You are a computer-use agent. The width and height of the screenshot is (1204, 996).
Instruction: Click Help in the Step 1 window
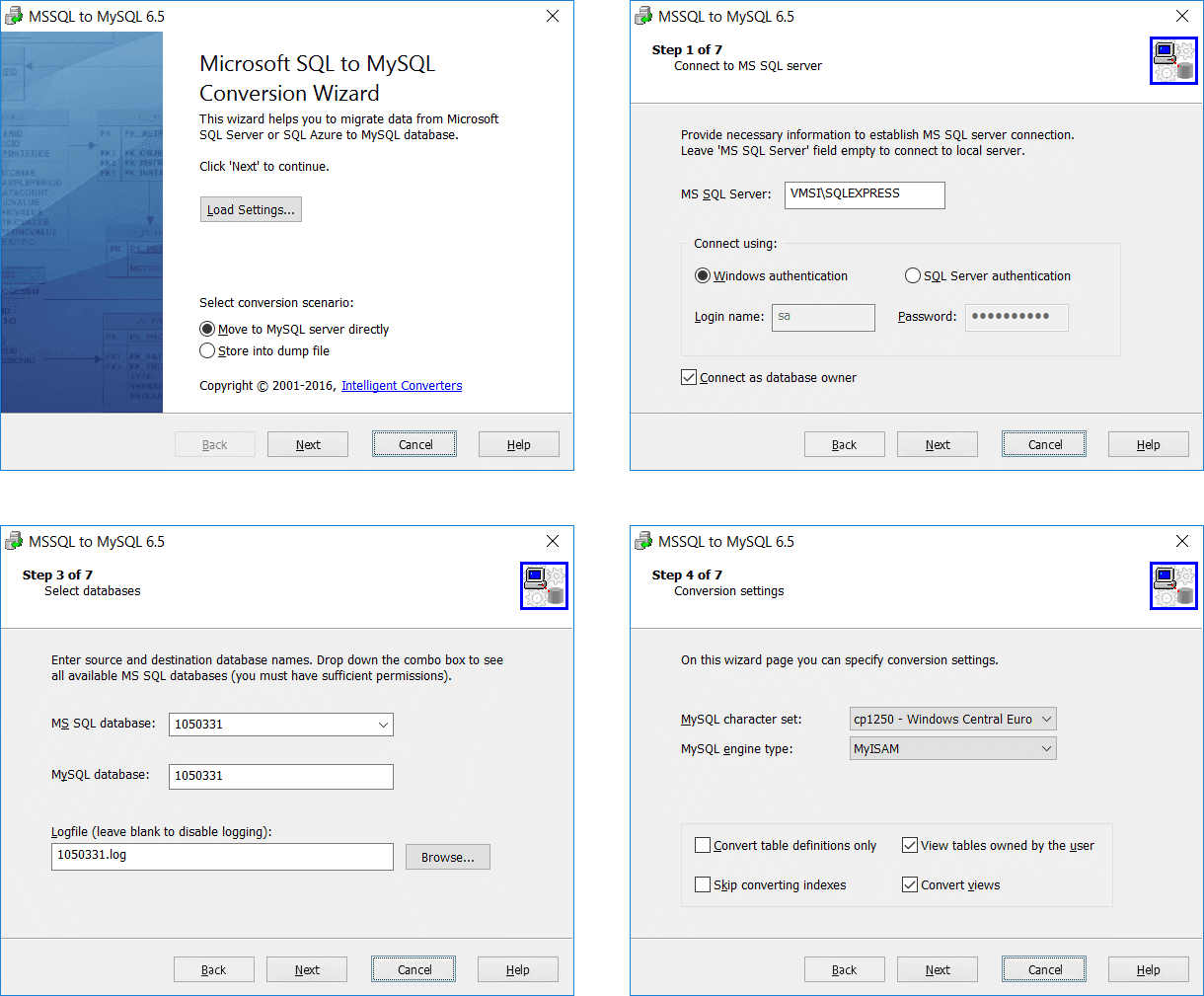[x=1149, y=444]
